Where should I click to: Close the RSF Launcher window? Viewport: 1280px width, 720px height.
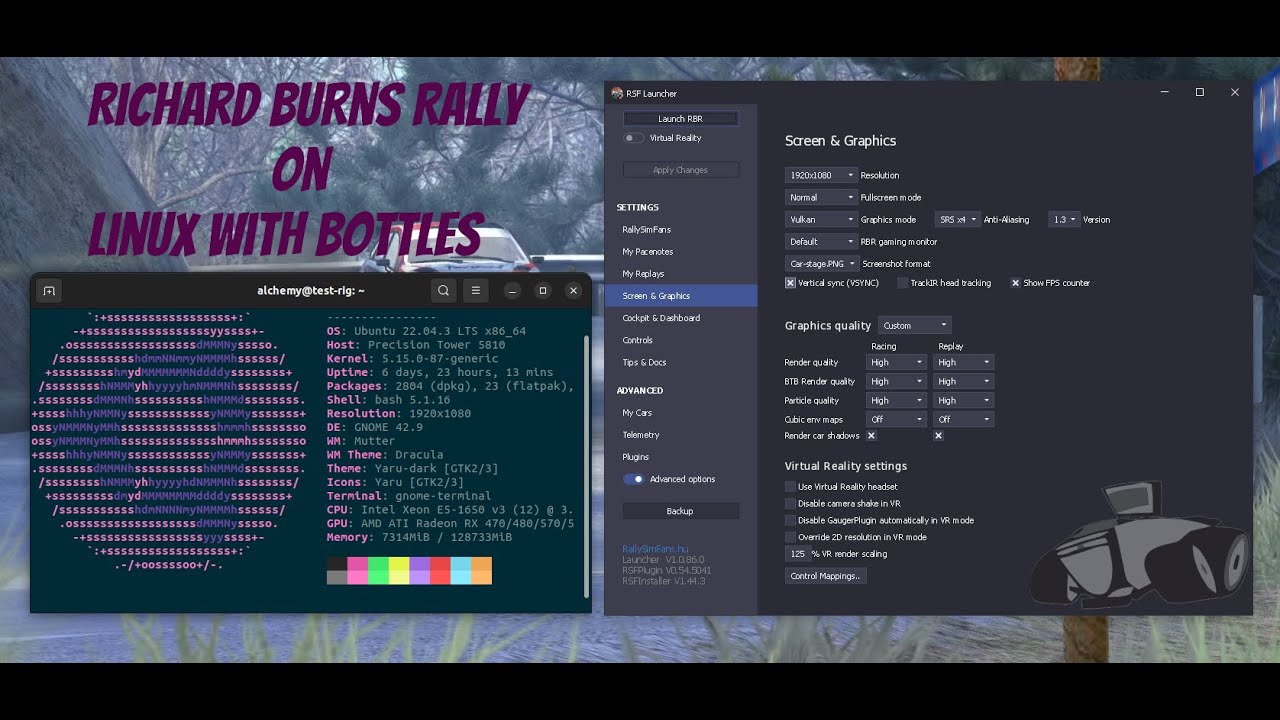1235,92
